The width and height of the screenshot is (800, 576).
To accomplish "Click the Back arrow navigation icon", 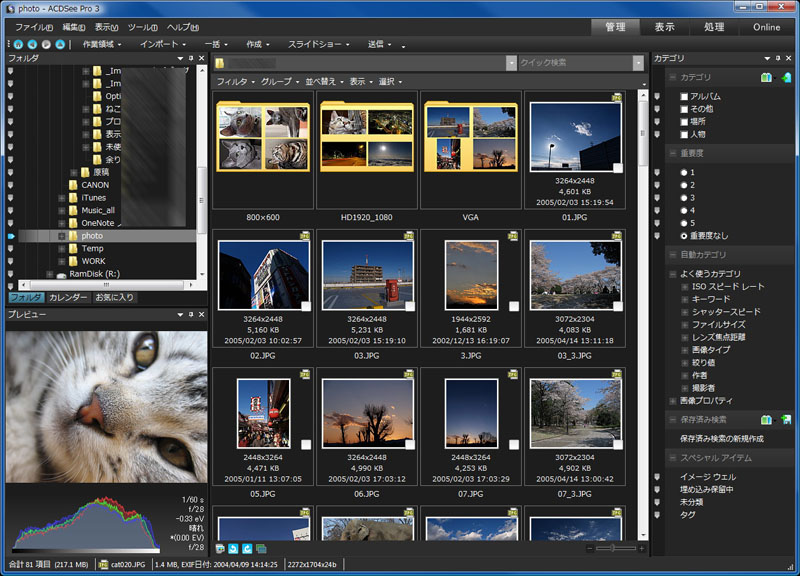I will [x=33, y=45].
